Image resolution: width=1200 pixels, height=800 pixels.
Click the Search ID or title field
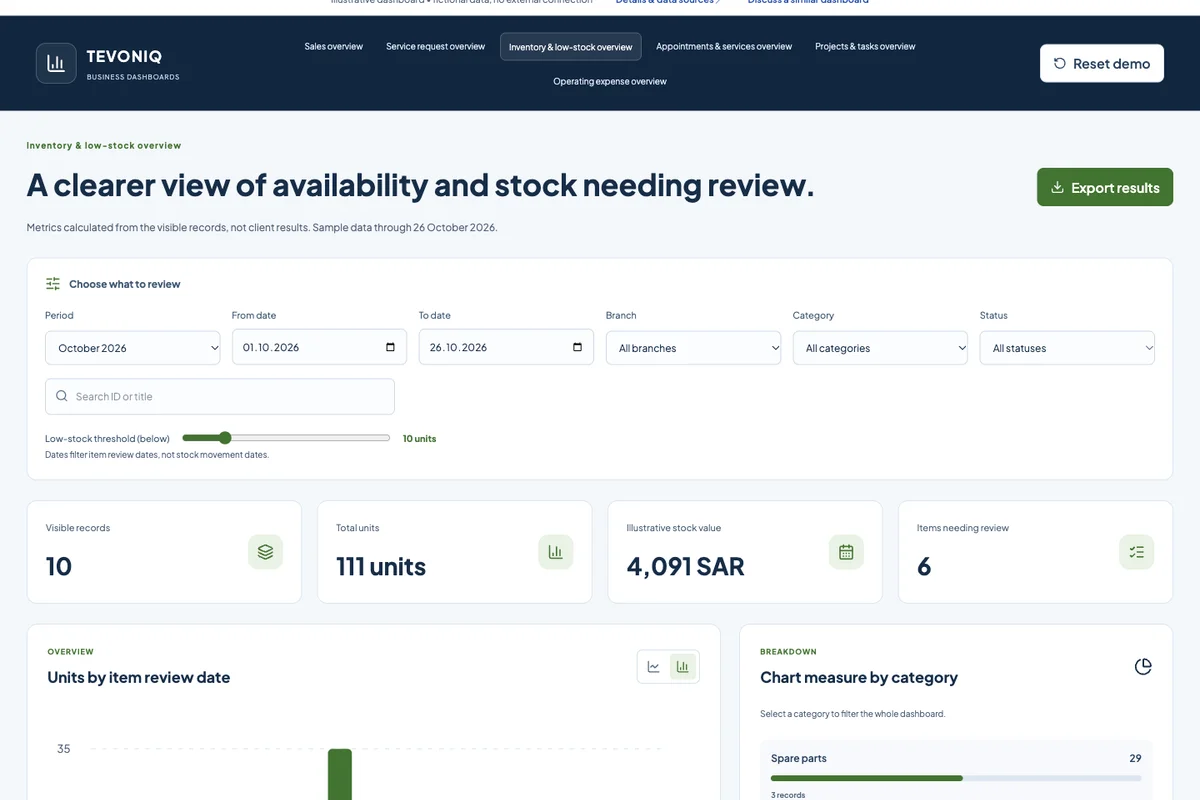click(220, 396)
